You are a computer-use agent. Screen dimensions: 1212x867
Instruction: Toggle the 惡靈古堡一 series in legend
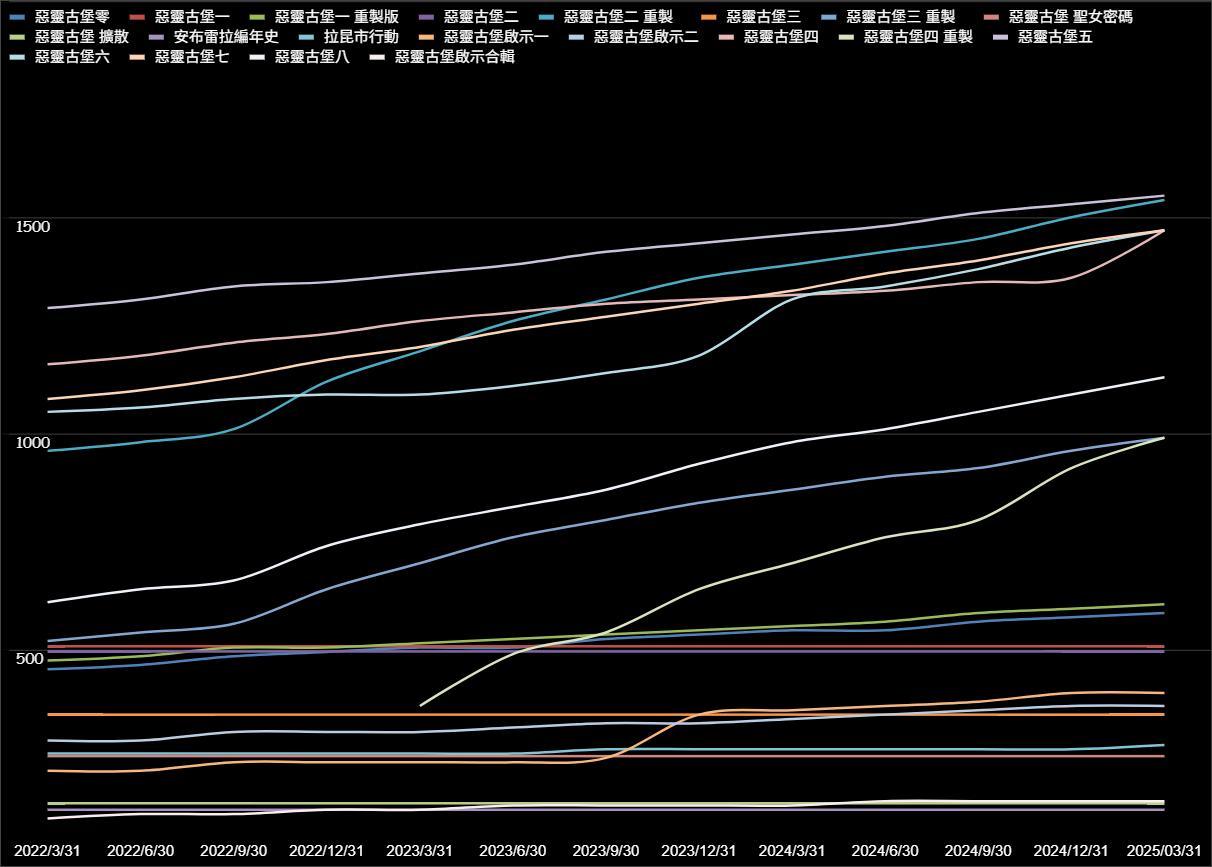pos(180,17)
